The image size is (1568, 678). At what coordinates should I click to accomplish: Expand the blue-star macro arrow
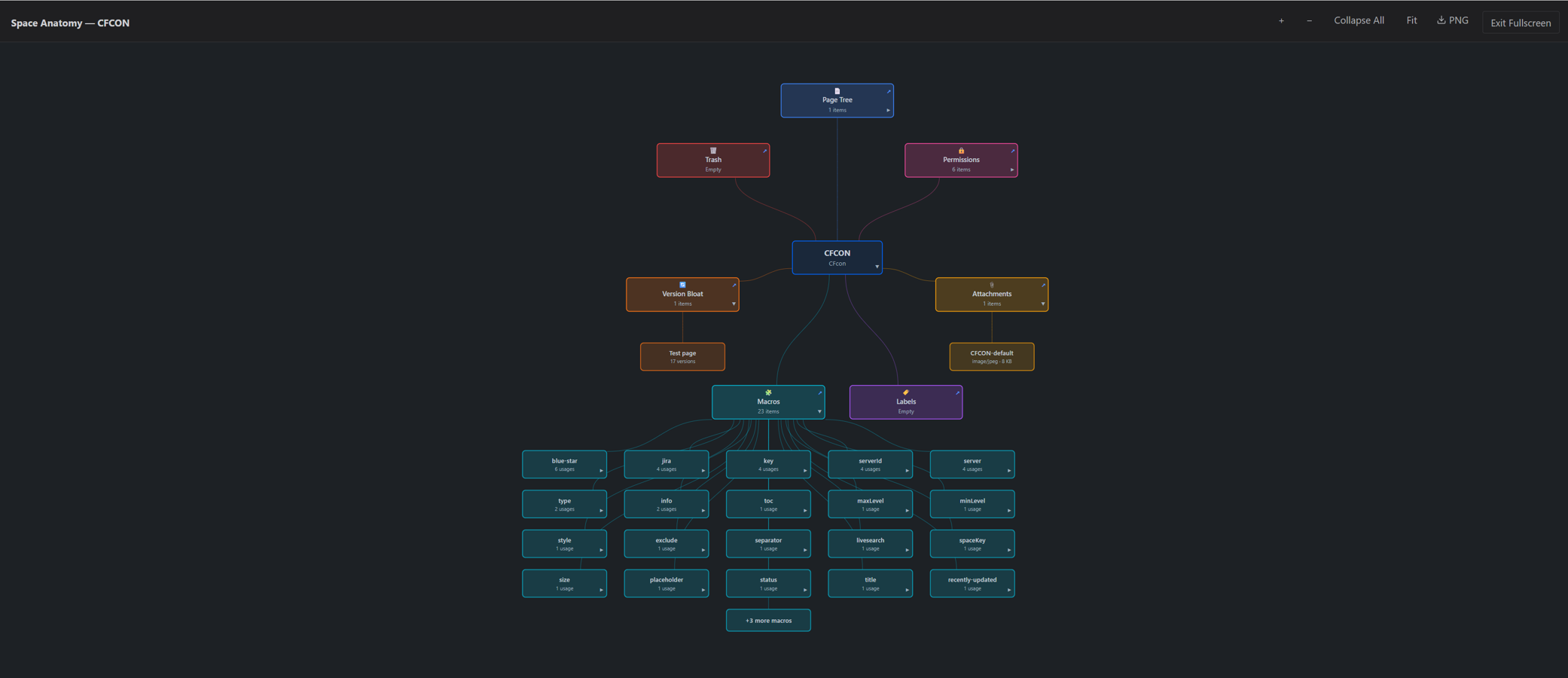[601, 471]
